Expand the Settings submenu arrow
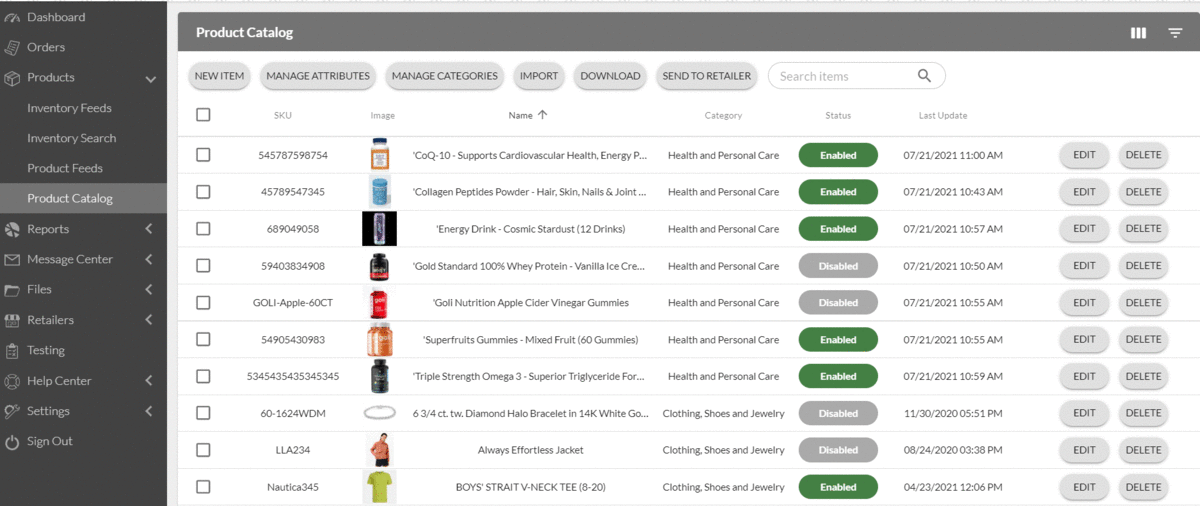This screenshot has width=1200, height=506. [149, 411]
